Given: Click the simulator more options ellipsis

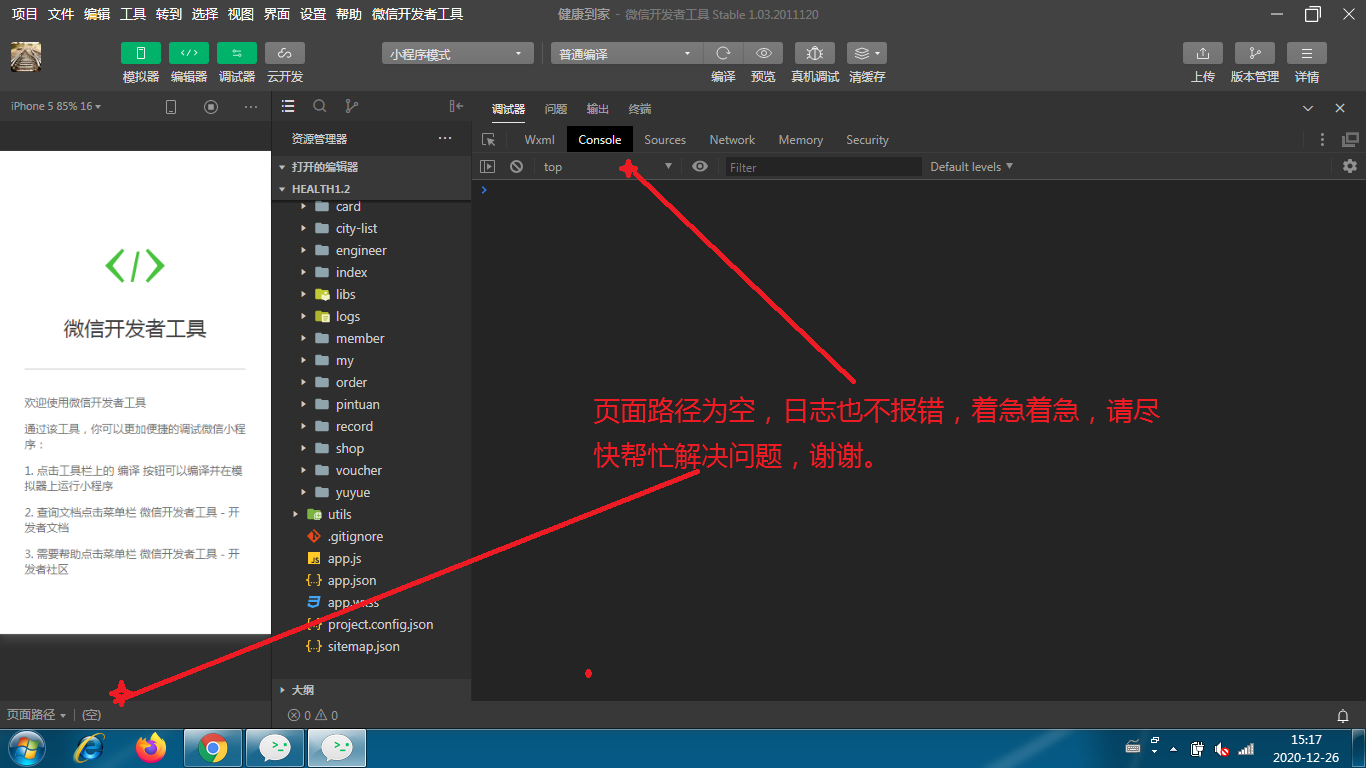Looking at the screenshot, I should click(250, 107).
